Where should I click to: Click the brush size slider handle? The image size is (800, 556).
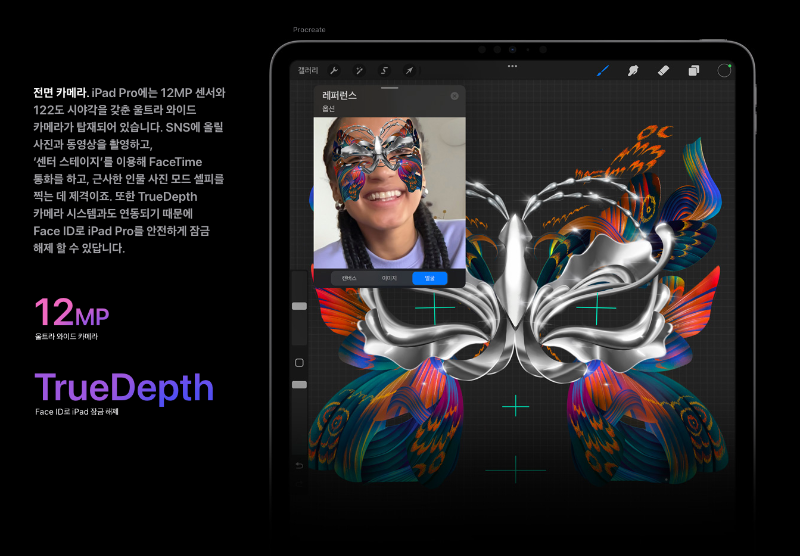click(x=299, y=306)
